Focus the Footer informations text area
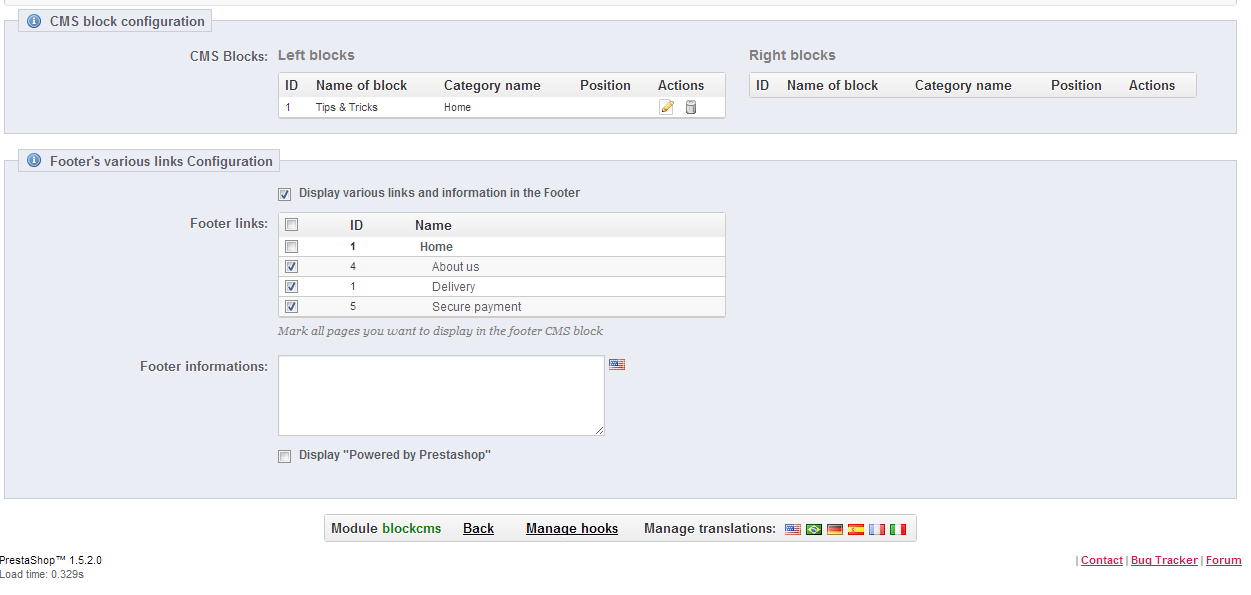The width and height of the screenshot is (1251, 595). 441,396
